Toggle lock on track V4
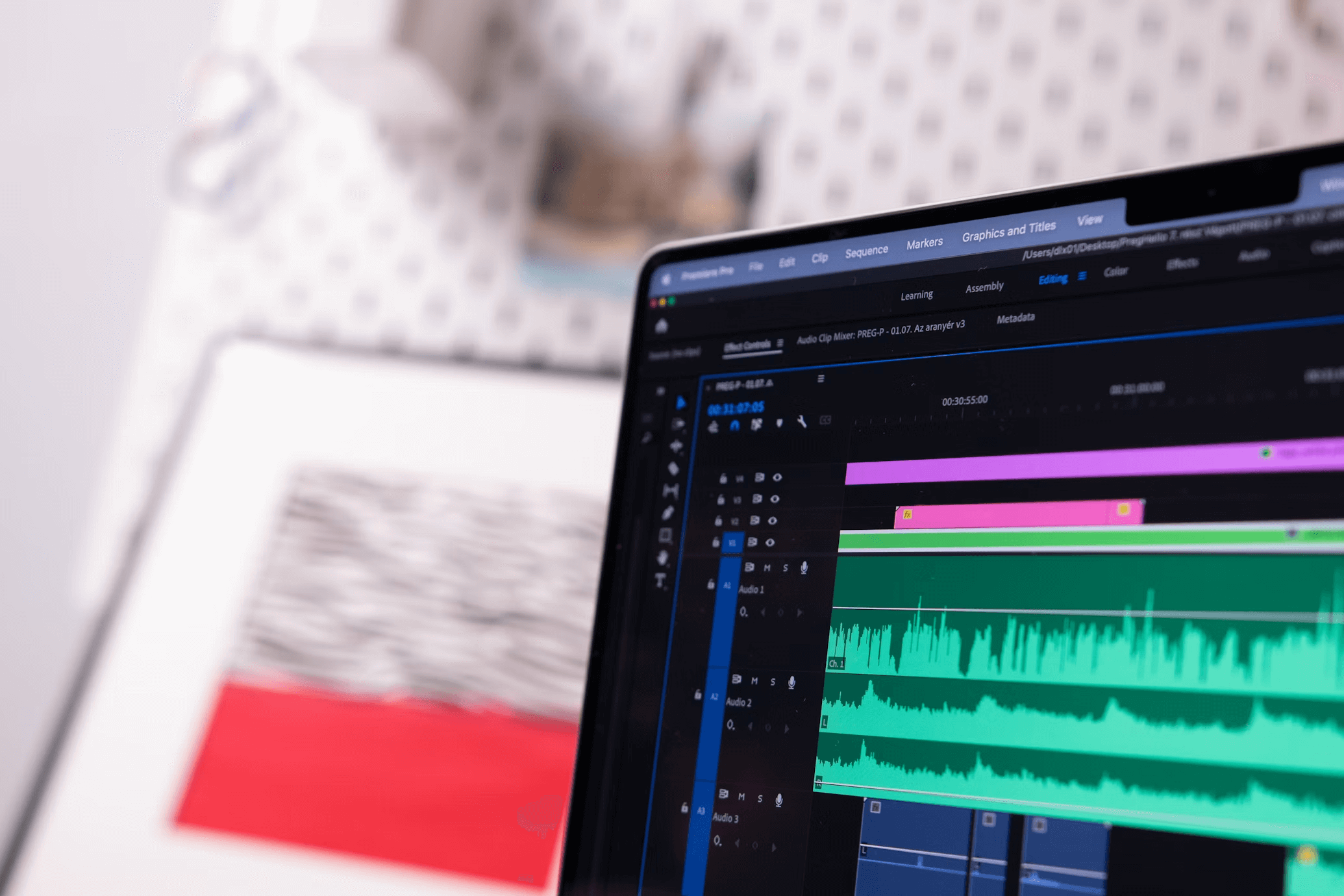 click(x=723, y=479)
